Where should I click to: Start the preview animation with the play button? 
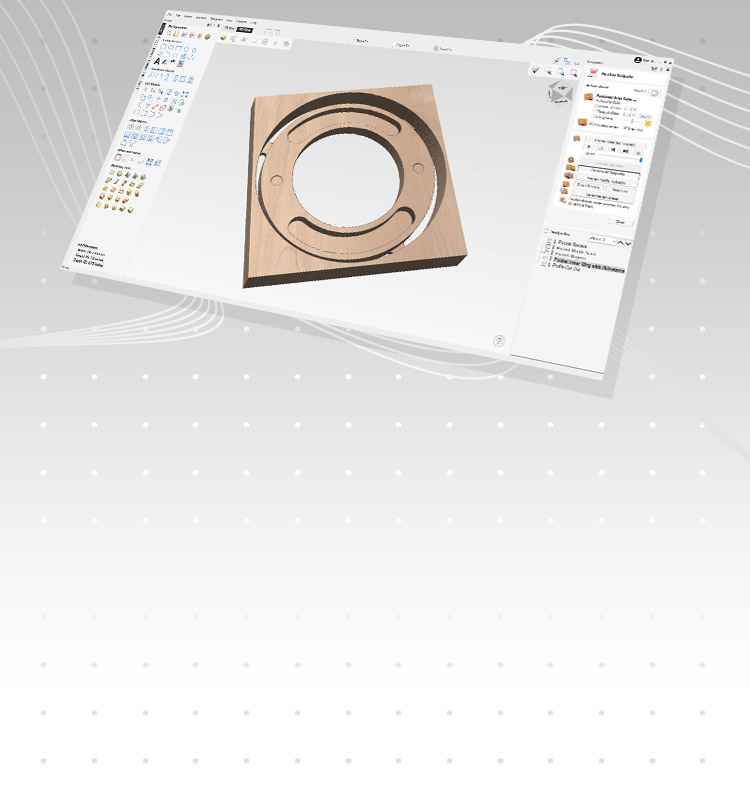pos(589,146)
